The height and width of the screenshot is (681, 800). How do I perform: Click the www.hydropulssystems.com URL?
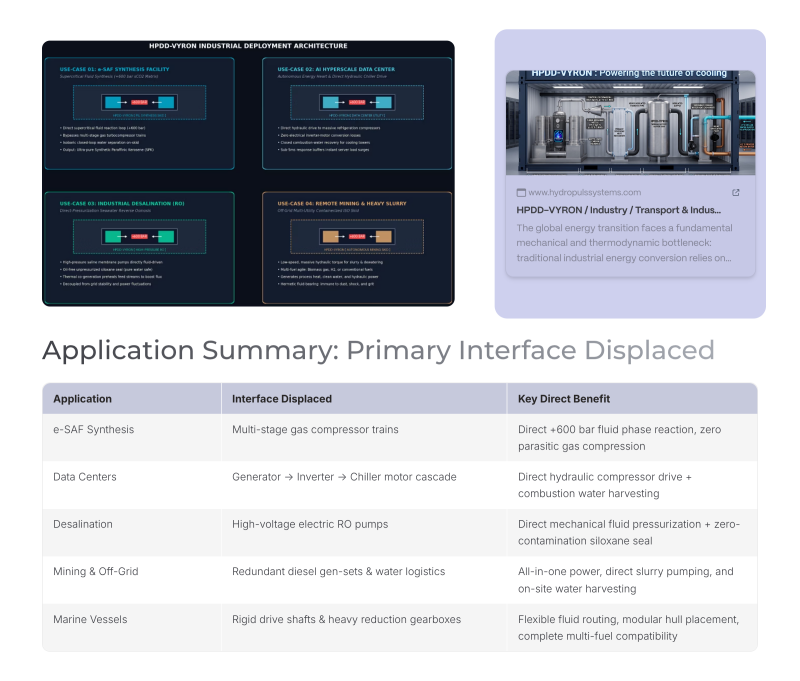(x=585, y=192)
